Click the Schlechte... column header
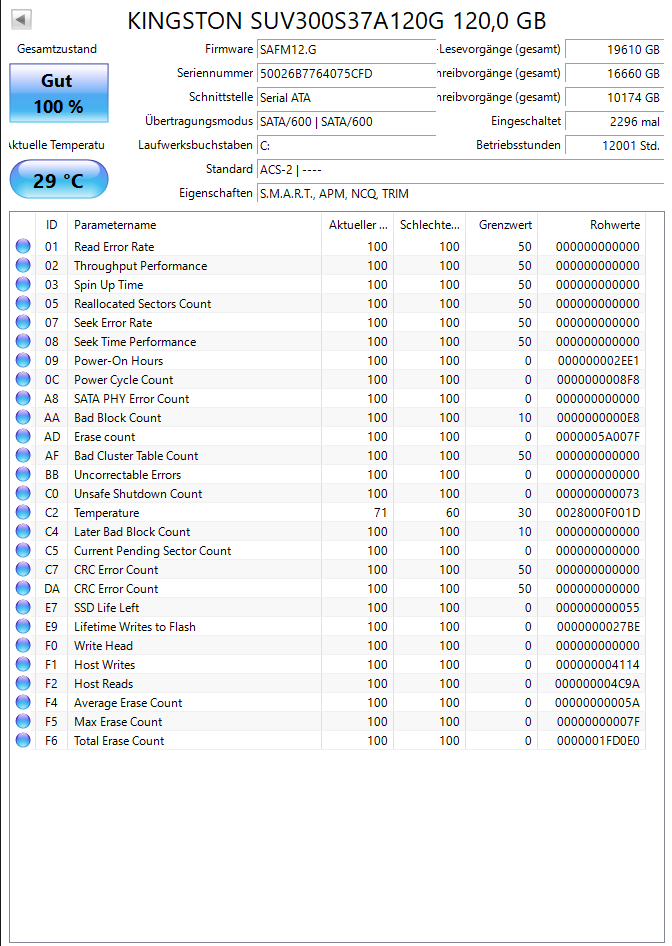Viewport: 672px width, 946px height. (x=430, y=225)
